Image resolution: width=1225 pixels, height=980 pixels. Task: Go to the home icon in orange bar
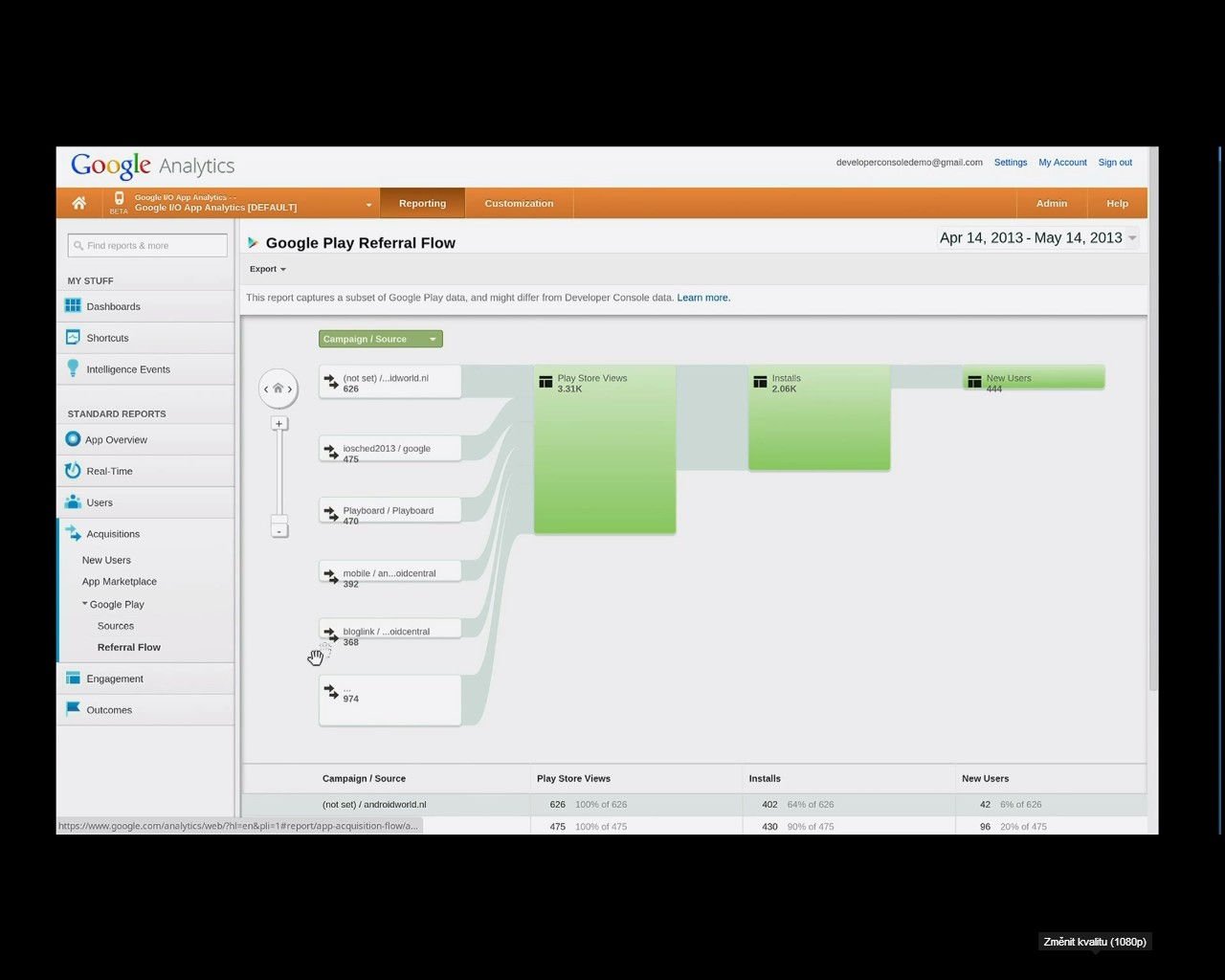click(79, 203)
